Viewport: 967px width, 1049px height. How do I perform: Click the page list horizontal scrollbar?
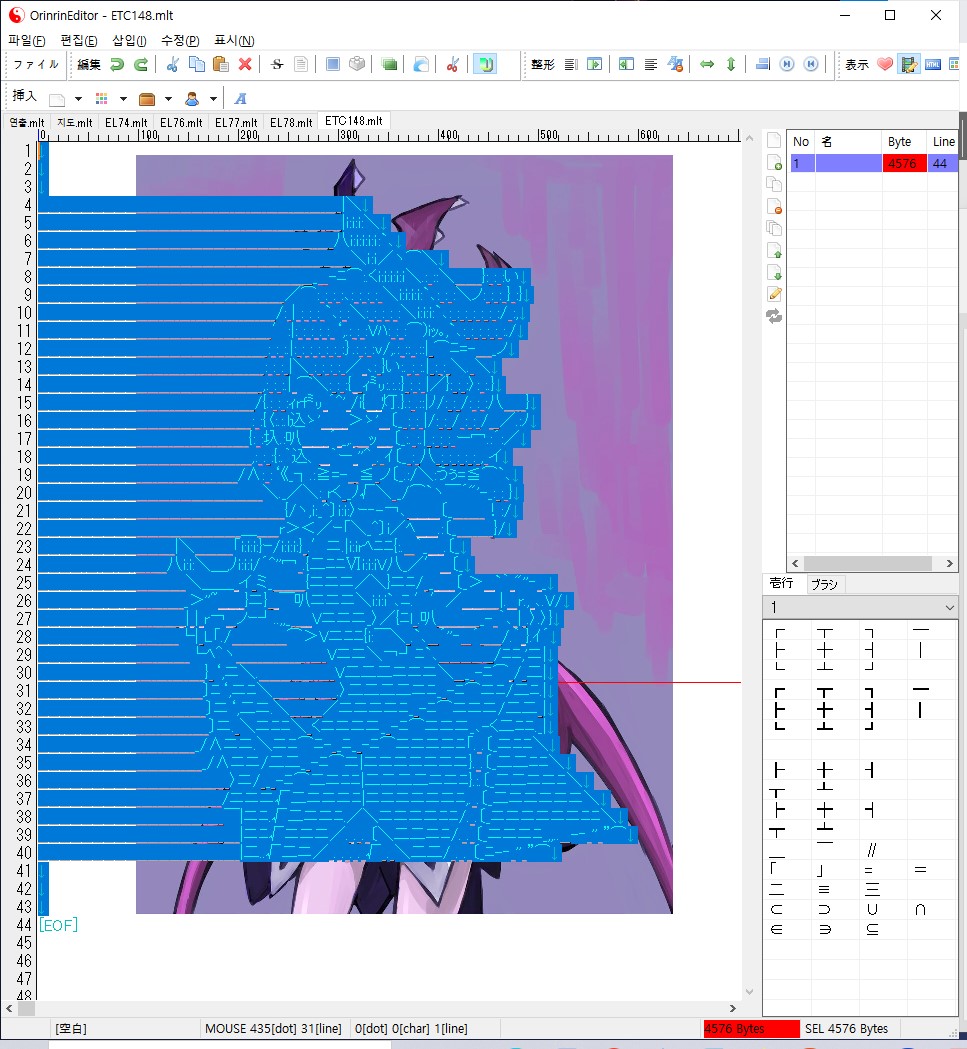(x=868, y=564)
